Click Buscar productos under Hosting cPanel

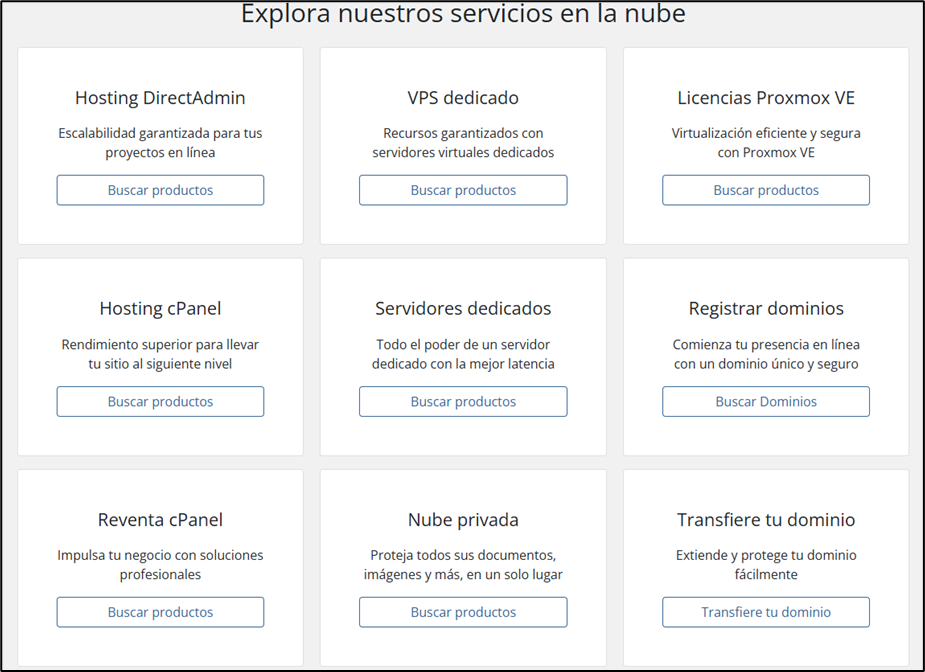[160, 401]
